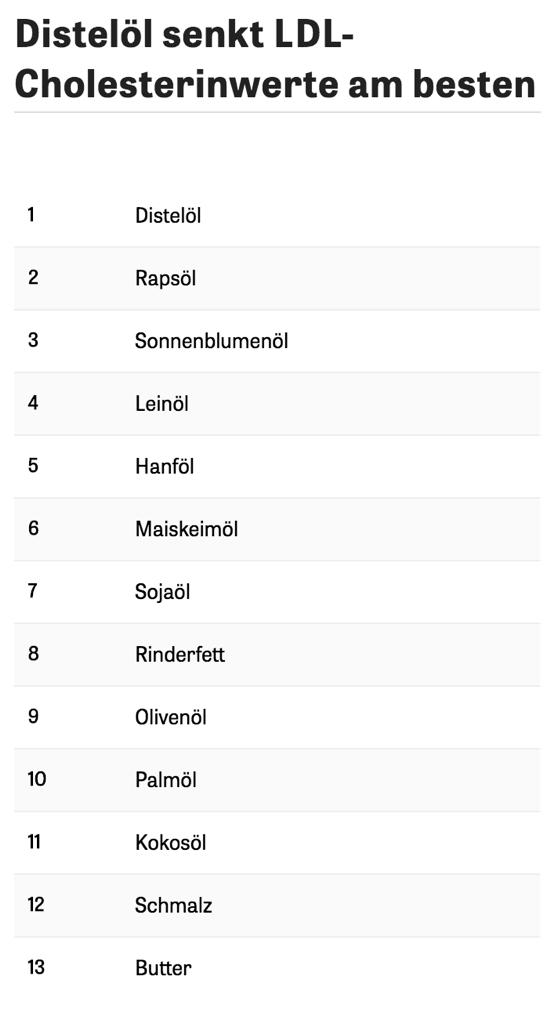
Task: Click on Kokosöl
Action: coord(170,842)
